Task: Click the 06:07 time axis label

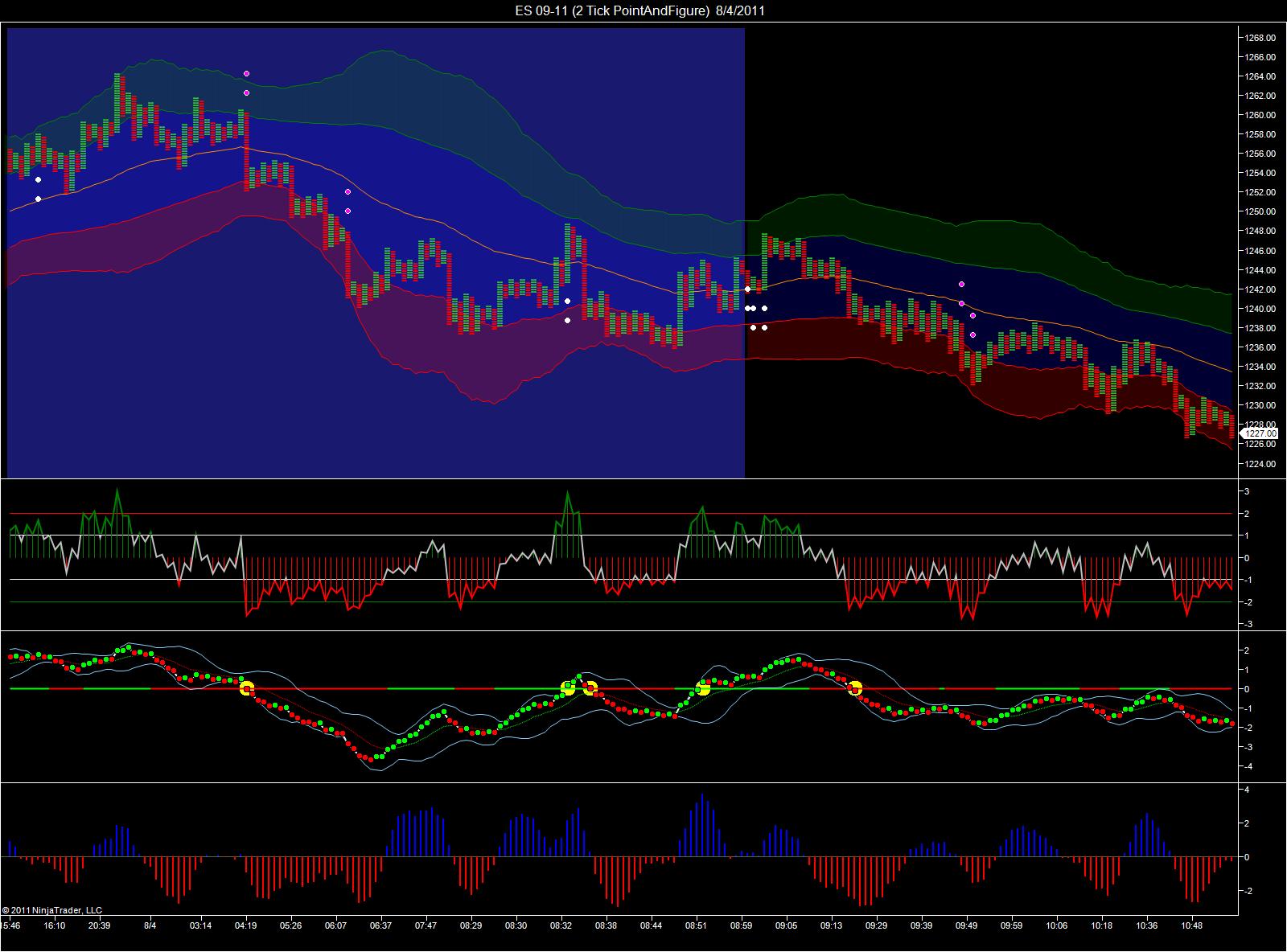Action: coord(336,925)
